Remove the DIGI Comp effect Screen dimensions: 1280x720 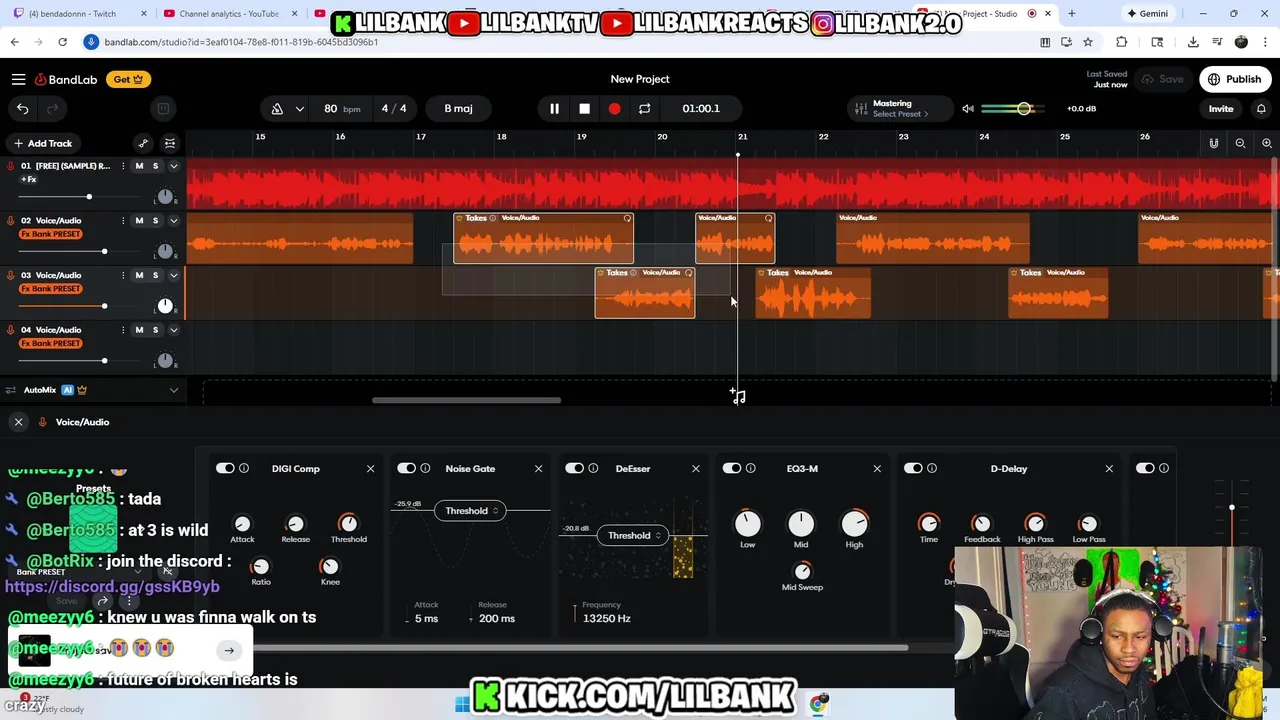click(370, 468)
